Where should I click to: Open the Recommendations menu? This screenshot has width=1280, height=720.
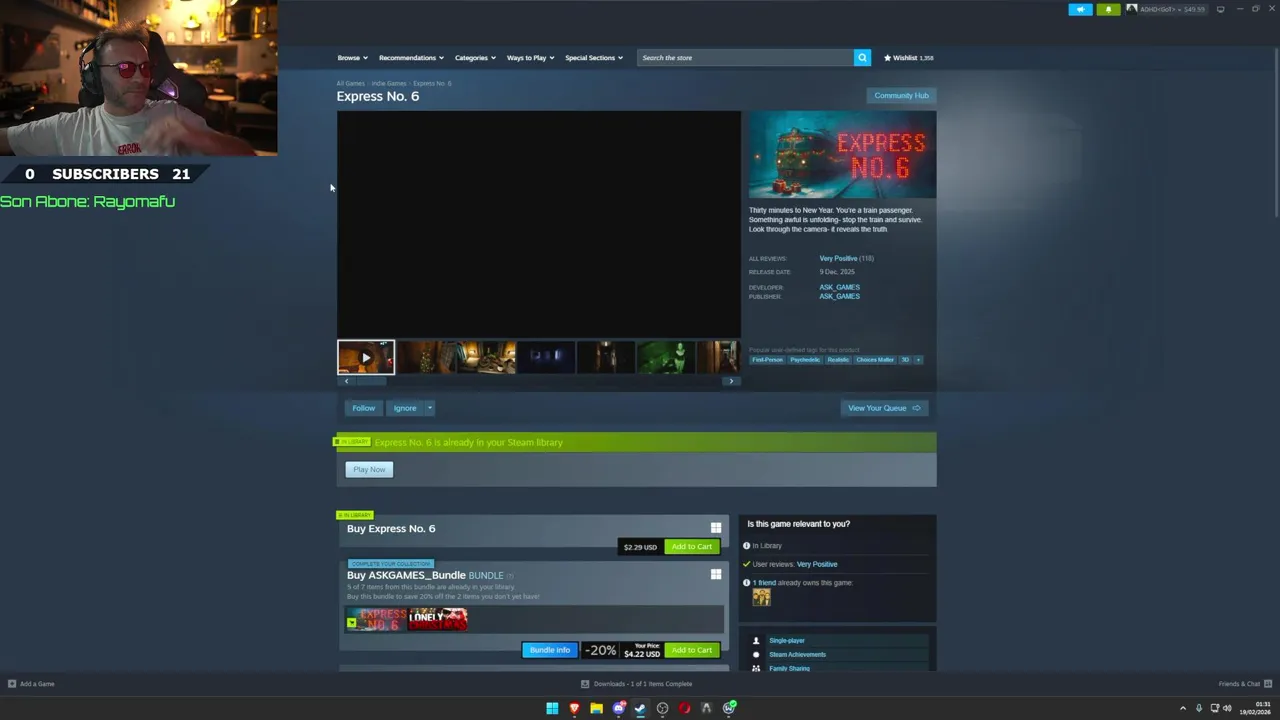pos(411,58)
